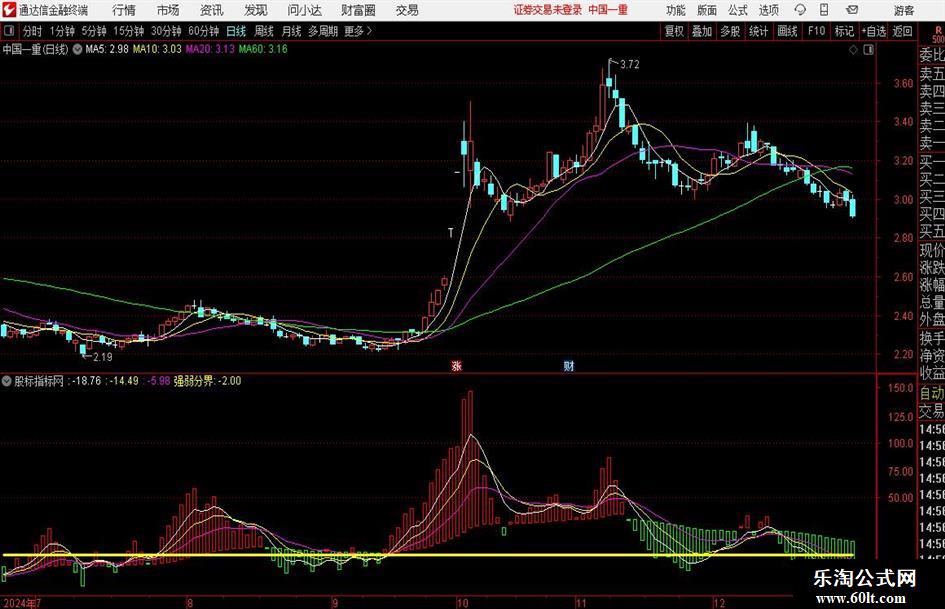The image size is (945, 609).
Task: Click the diamond icon above the price chart
Action: click(853, 50)
